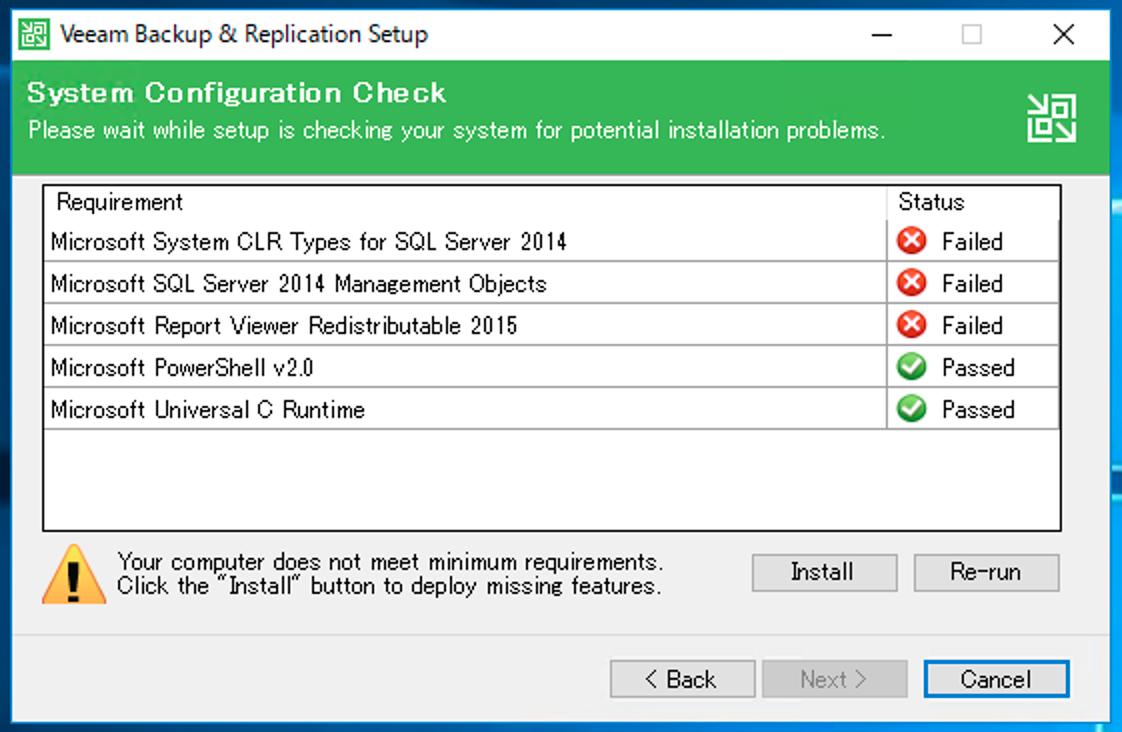The height and width of the screenshot is (732, 1122).
Task: Click the red failed icon for CLR Types
Action: [912, 241]
